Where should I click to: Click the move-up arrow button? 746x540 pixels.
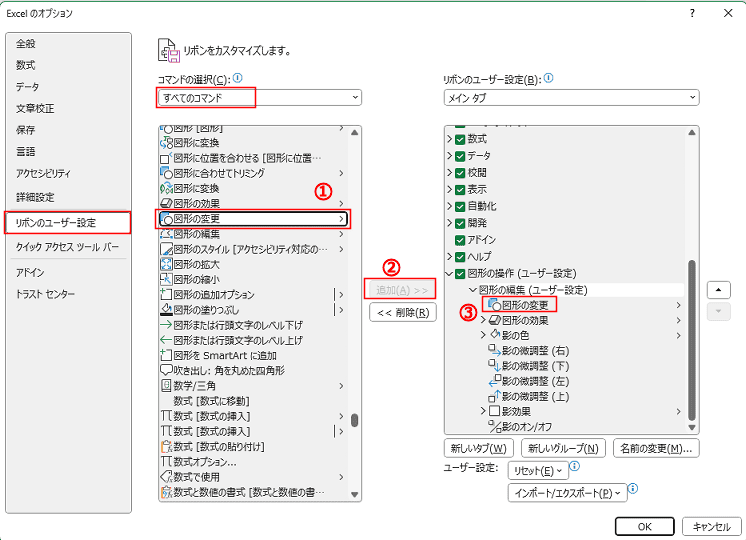(718, 290)
